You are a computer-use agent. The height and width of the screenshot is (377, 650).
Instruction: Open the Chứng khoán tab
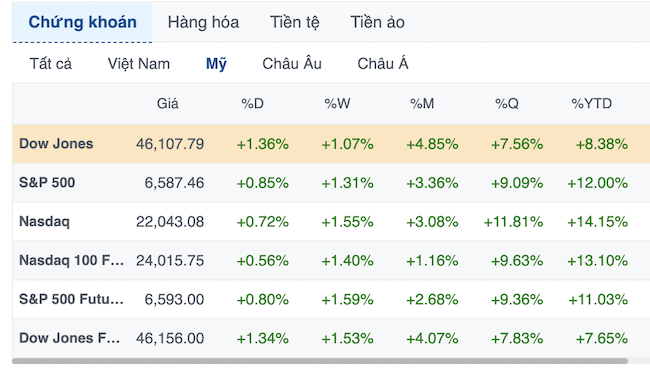(82, 22)
